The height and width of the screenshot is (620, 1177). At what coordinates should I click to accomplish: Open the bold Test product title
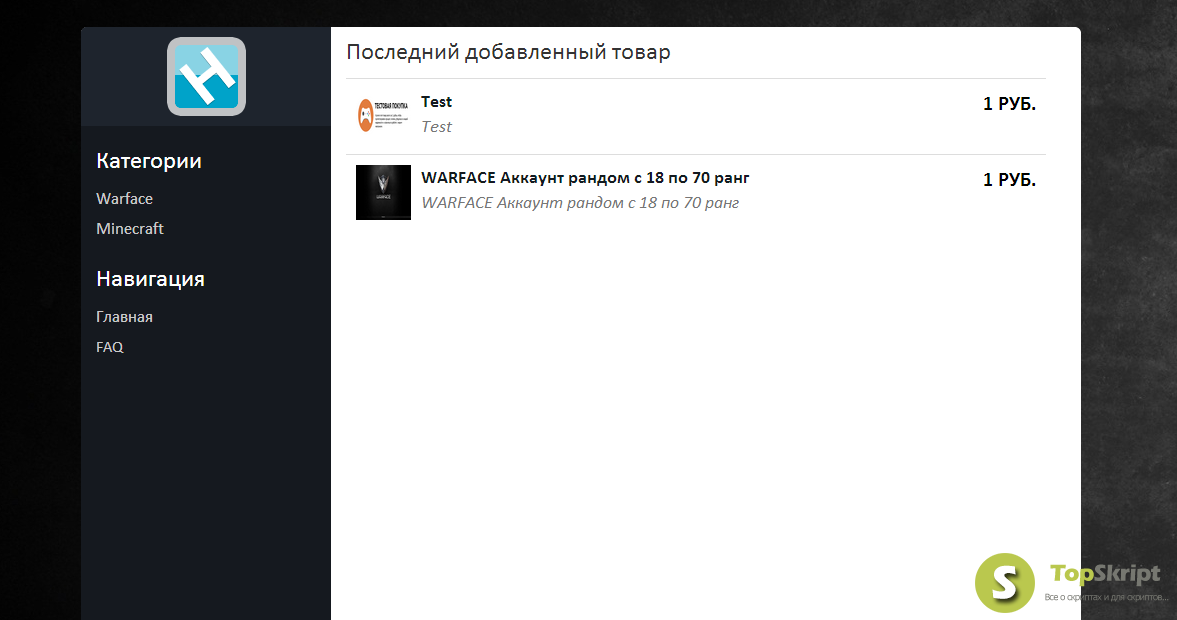pos(436,102)
